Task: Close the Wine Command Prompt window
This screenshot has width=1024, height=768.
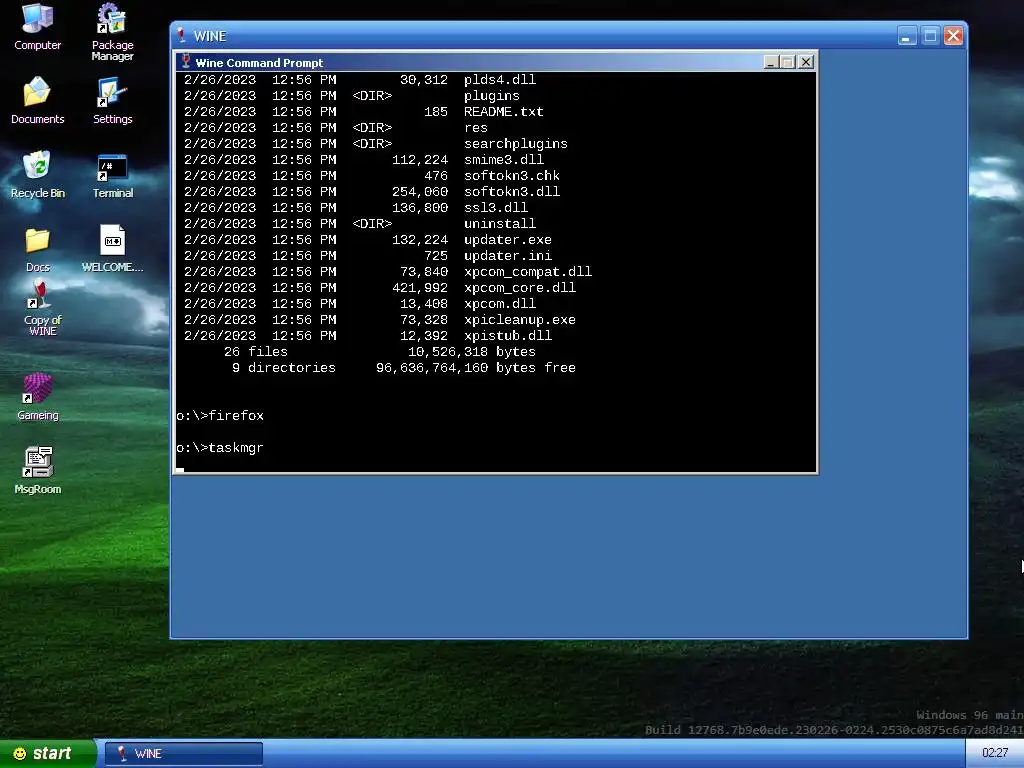Action: 806,62
